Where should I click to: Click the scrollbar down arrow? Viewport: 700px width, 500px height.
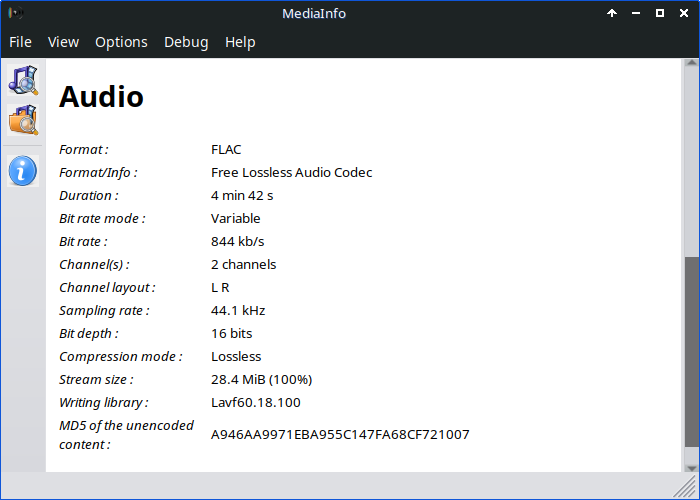click(692, 468)
